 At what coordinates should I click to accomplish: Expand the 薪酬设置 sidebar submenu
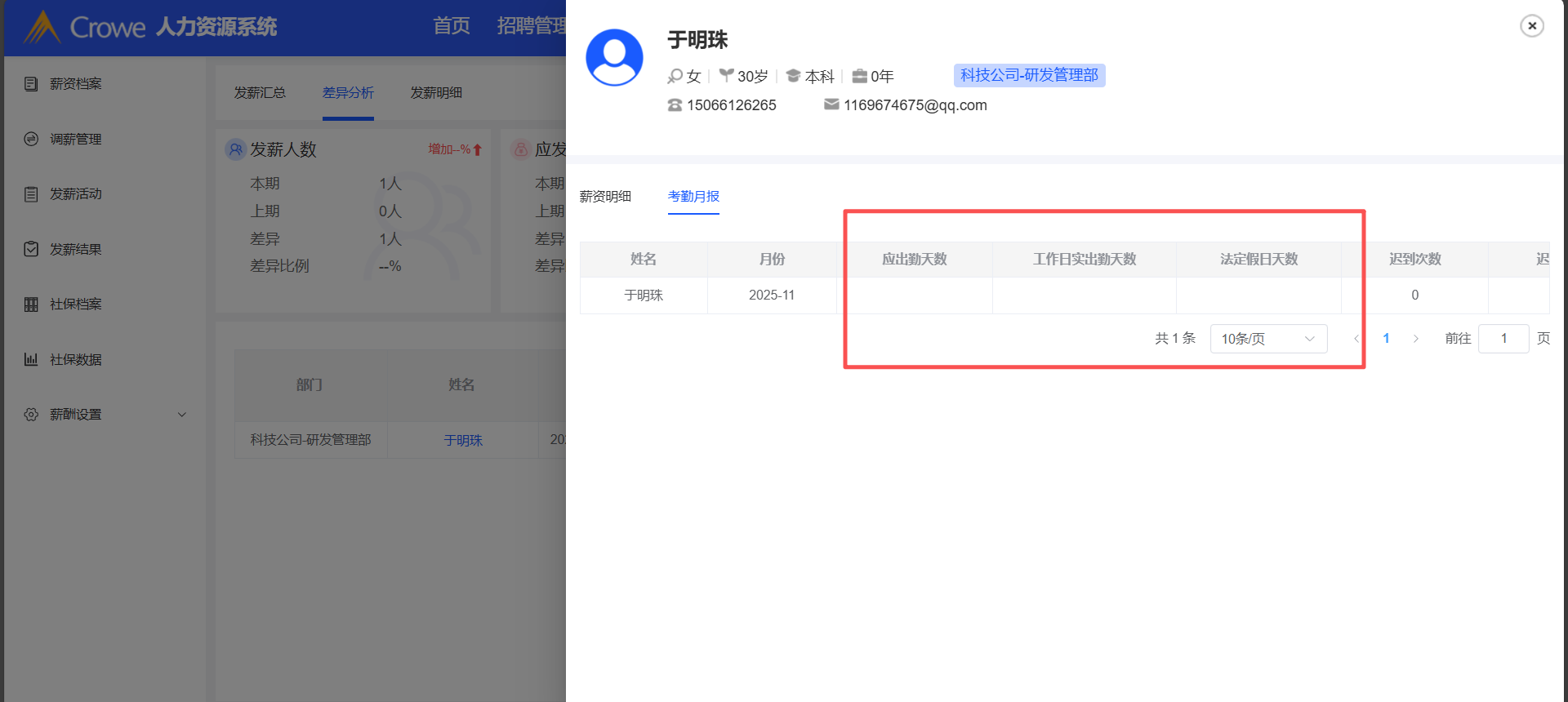click(182, 415)
